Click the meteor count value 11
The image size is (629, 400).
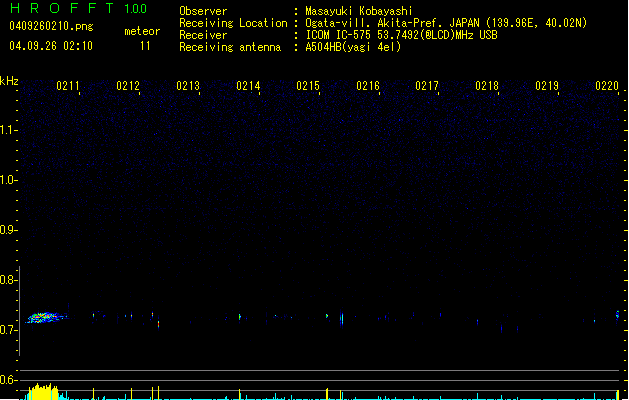145,46
